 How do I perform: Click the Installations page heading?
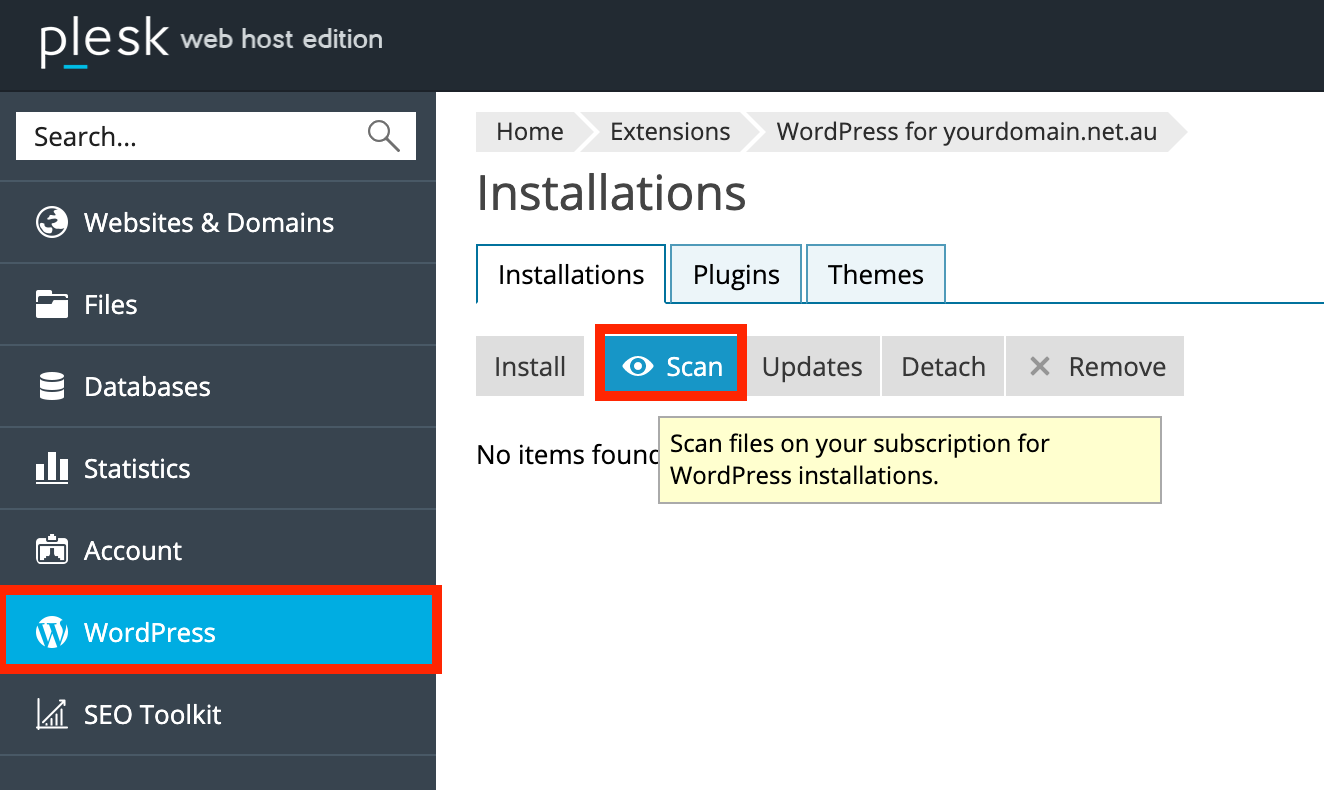[x=611, y=193]
